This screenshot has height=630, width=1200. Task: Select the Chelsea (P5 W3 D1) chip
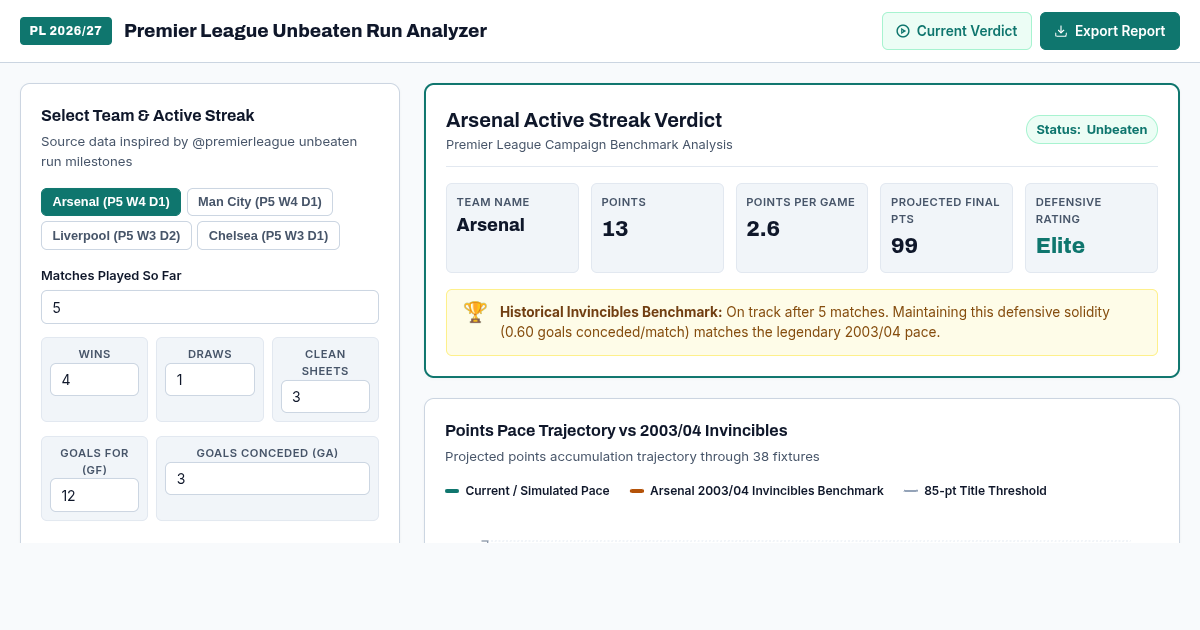point(269,236)
